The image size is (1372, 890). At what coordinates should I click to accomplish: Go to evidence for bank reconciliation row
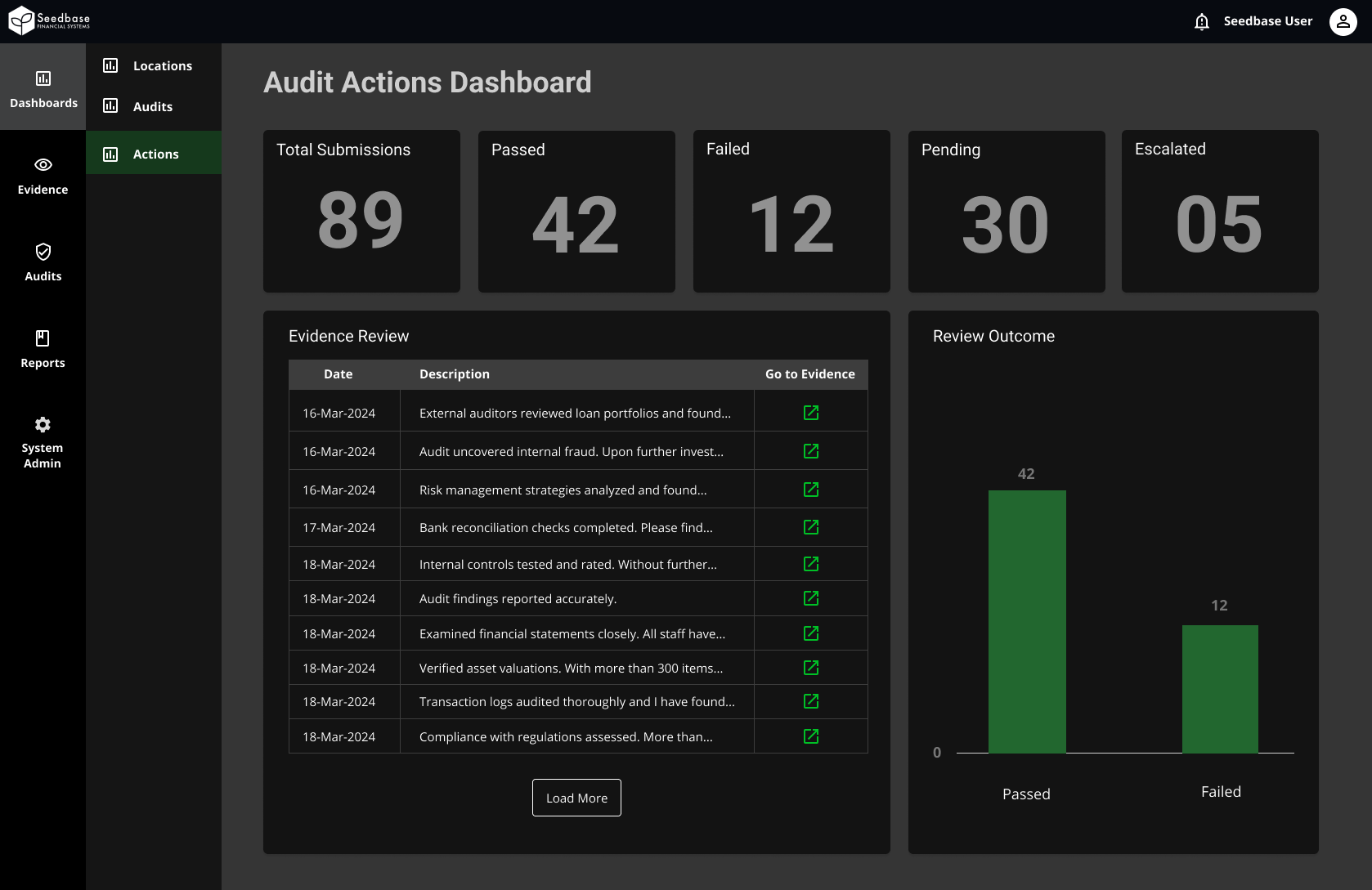point(810,527)
